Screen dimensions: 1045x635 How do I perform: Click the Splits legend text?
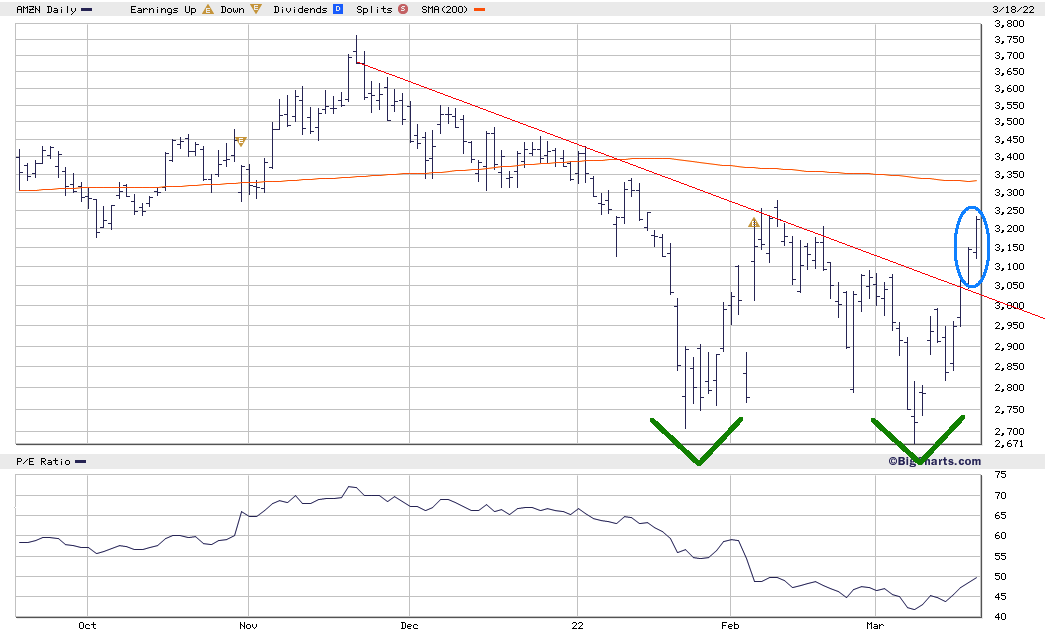click(375, 9)
